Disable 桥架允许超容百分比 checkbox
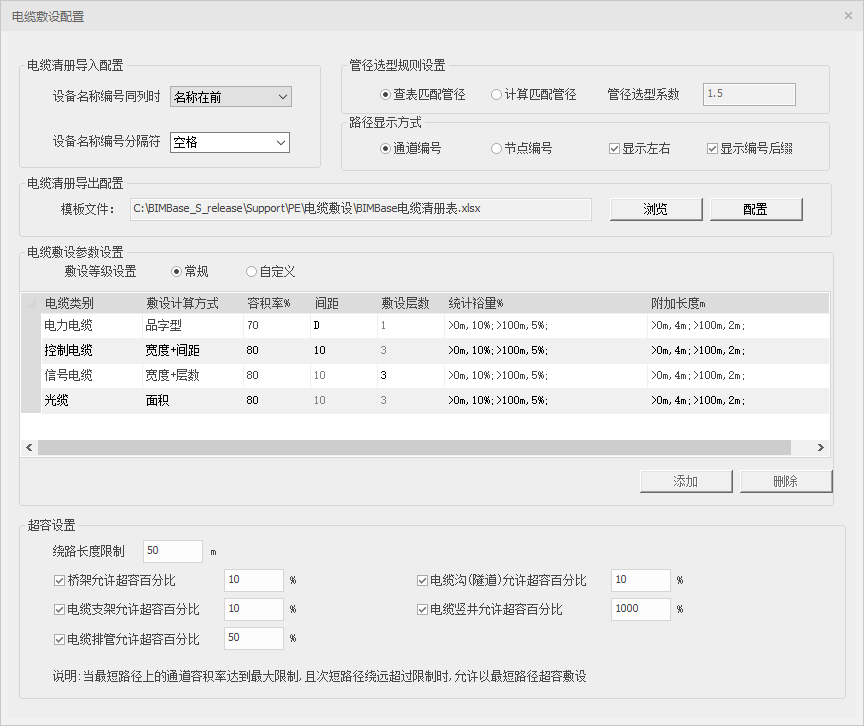This screenshot has height=726, width=864. [59, 580]
